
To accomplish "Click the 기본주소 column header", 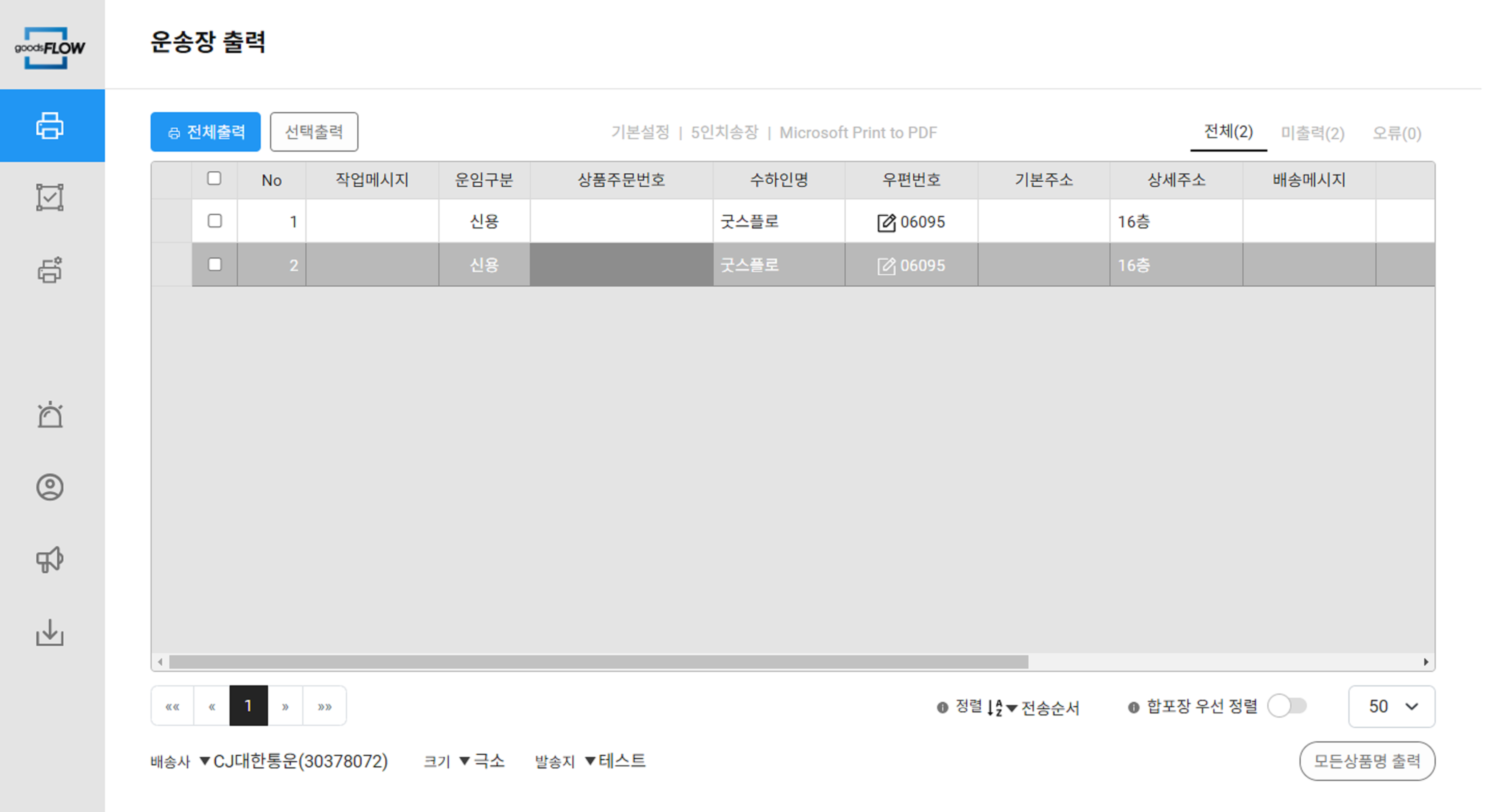I will pyautogui.click(x=1044, y=180).
